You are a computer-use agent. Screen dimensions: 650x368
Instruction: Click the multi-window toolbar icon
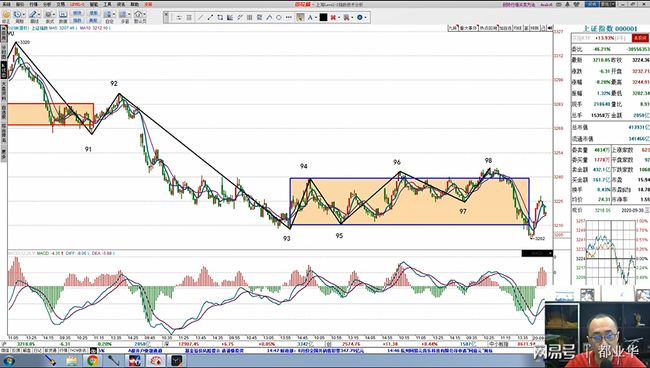(x=123, y=15)
